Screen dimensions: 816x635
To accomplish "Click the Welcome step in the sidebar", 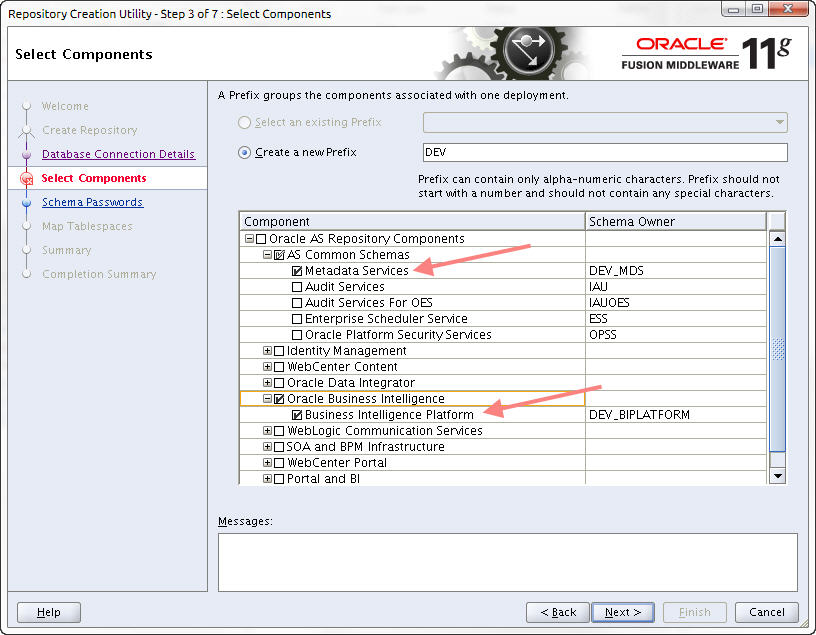I will coord(65,106).
